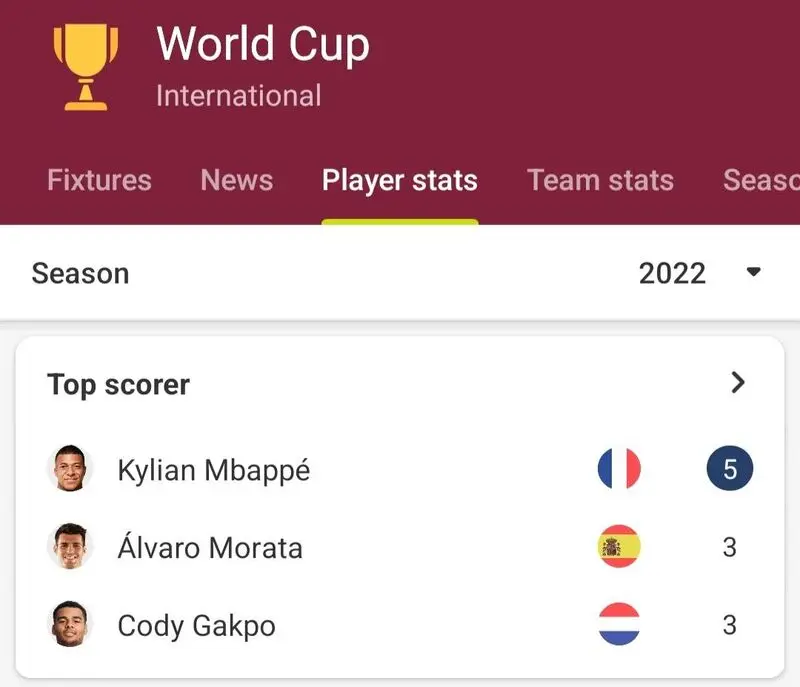Click the gold trophy icon
The image size is (800, 687).
(86, 67)
